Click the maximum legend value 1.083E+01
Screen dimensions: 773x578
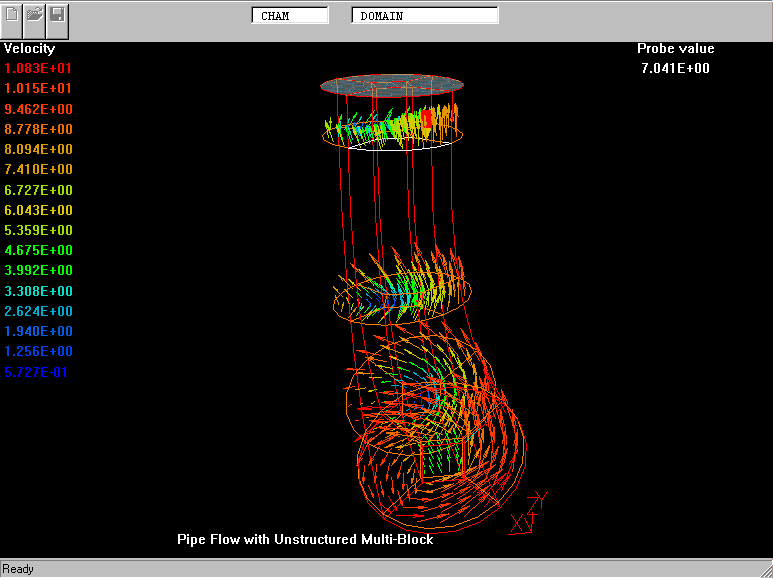[38, 68]
